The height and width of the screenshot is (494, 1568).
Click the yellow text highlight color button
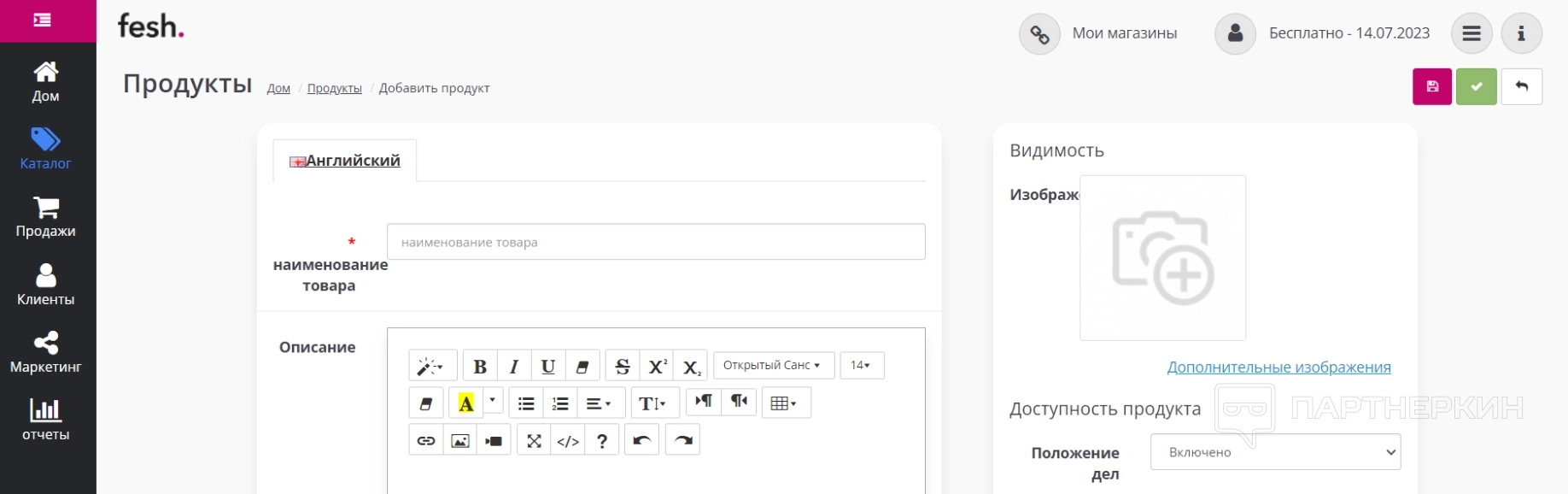pyautogui.click(x=465, y=403)
